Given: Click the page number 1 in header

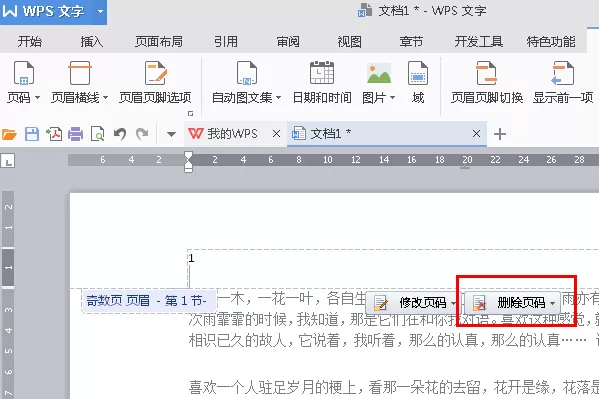Looking at the screenshot, I should click(191, 258).
